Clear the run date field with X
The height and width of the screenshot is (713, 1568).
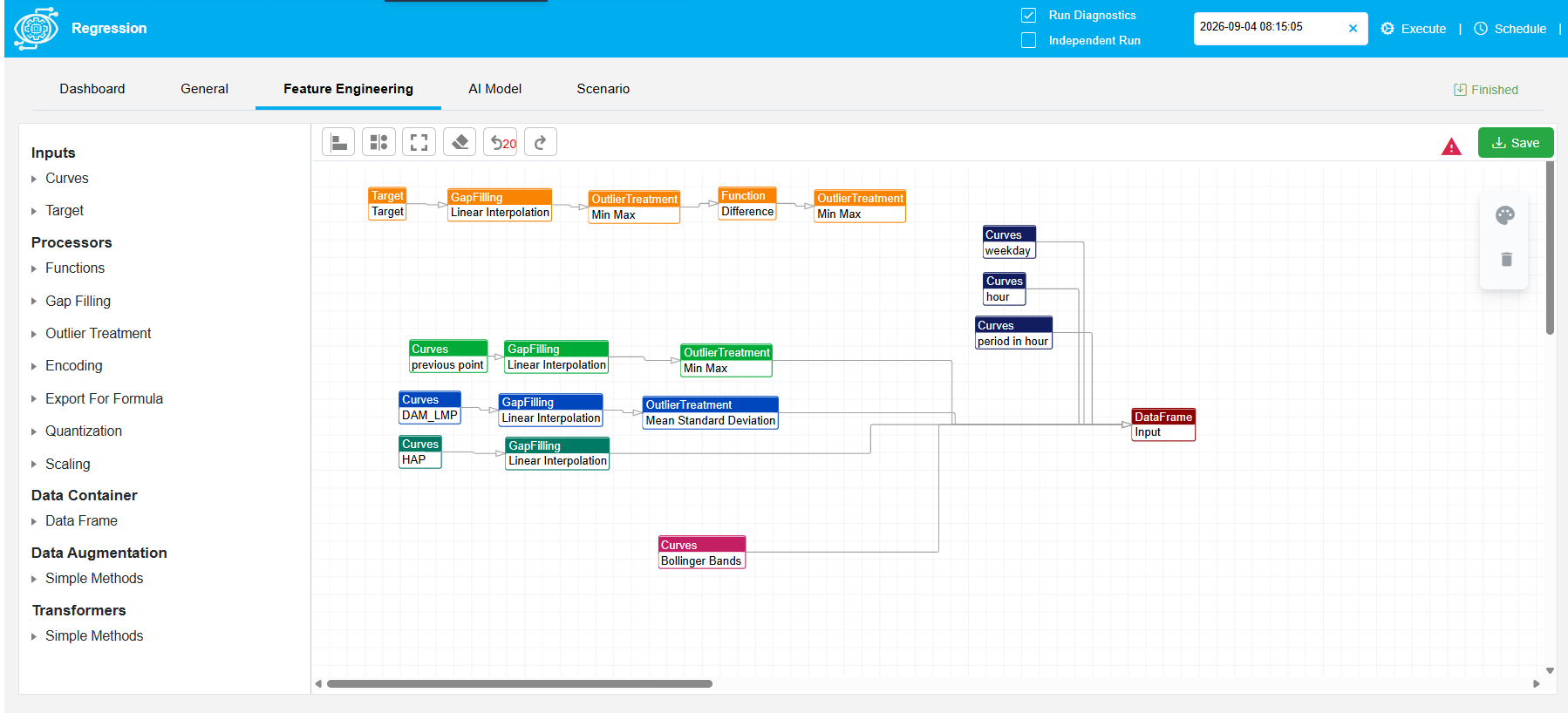pos(1353,28)
